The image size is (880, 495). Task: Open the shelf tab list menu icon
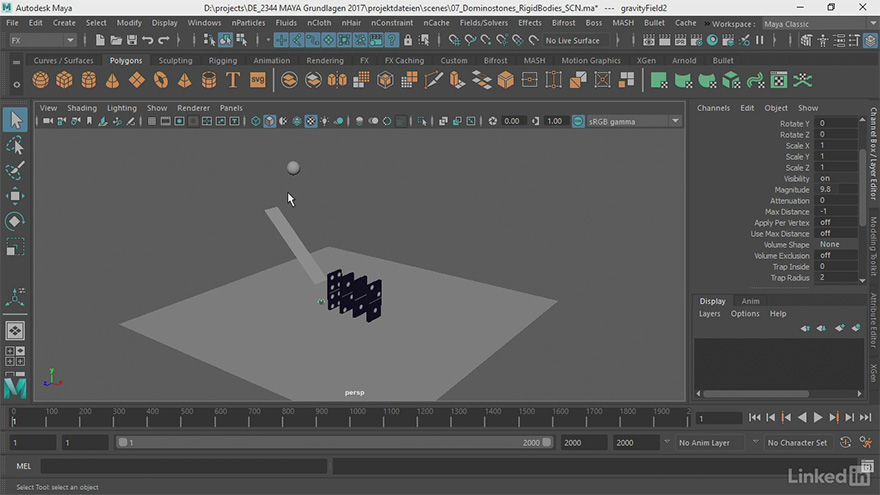(16, 62)
